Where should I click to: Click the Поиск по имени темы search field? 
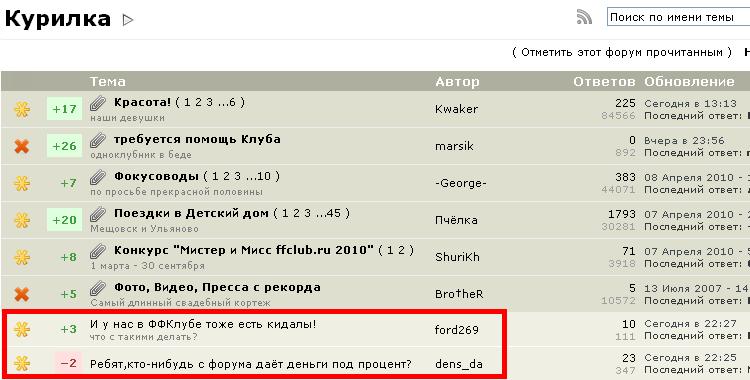point(678,17)
